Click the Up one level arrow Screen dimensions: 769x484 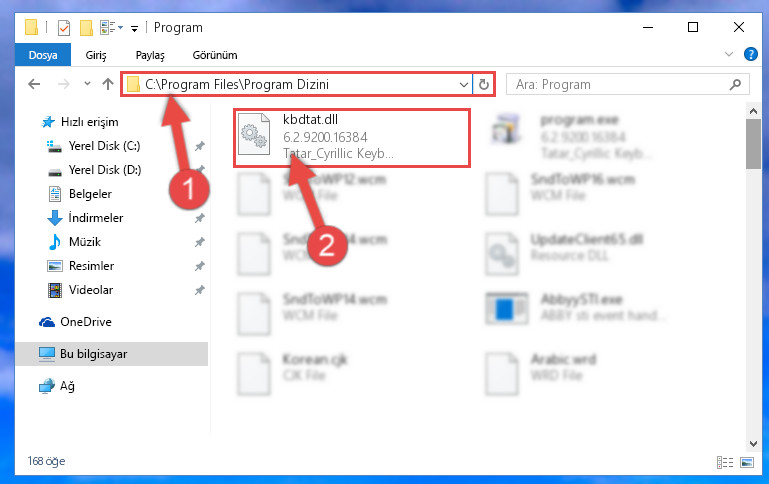coord(108,84)
